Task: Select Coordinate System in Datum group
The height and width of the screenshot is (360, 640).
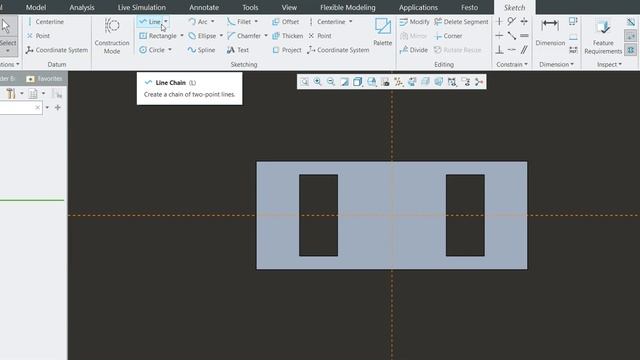Action: tap(57, 50)
